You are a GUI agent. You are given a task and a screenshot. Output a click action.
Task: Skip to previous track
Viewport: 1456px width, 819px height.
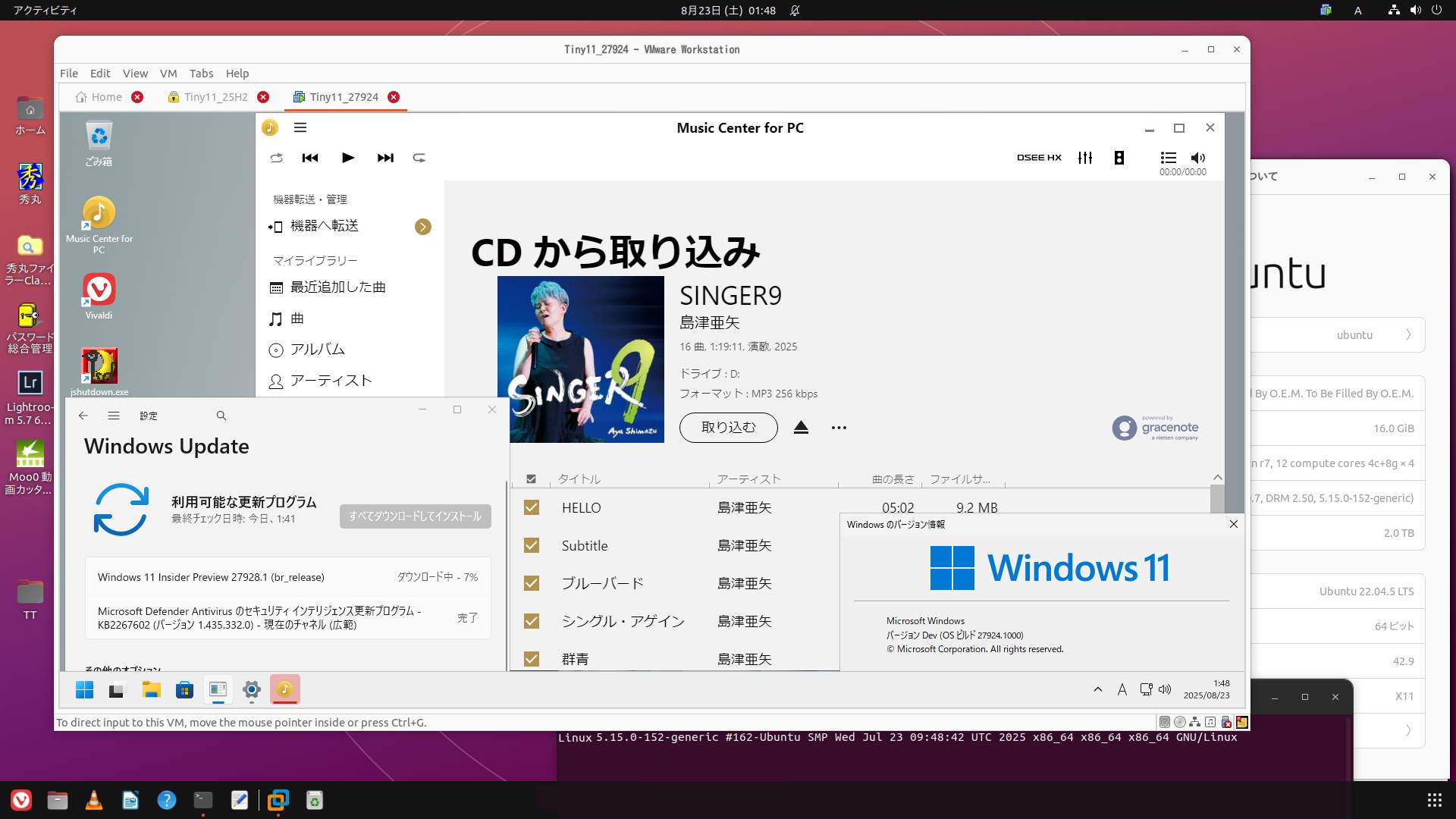click(x=310, y=158)
